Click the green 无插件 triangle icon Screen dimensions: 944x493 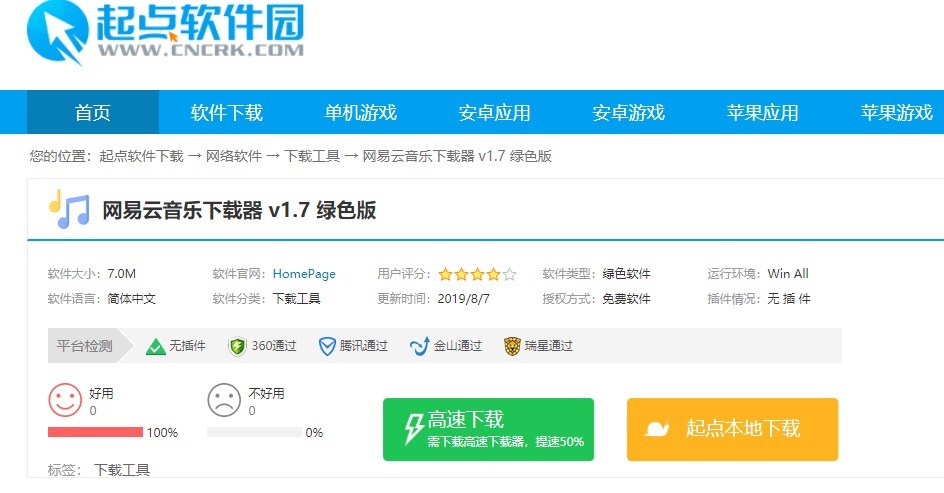tap(155, 346)
